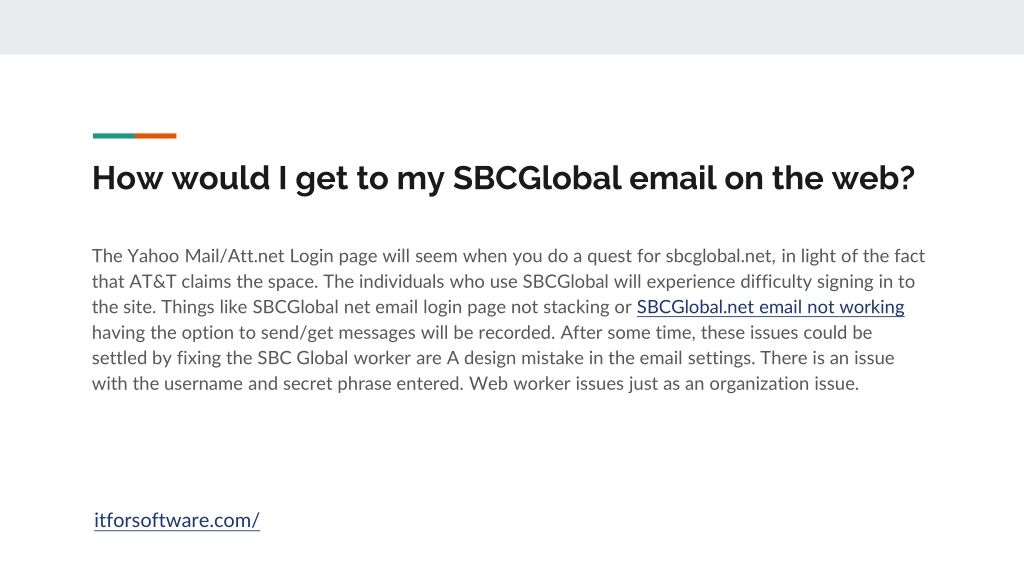Click 'AT&T' in the second line

click(153, 281)
